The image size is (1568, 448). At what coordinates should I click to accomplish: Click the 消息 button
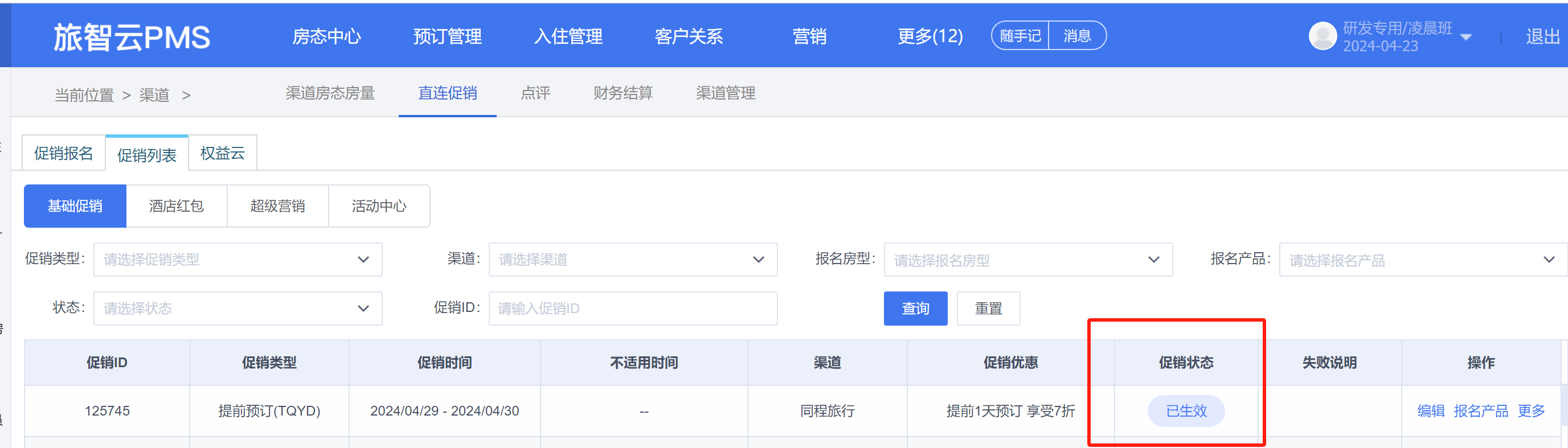click(x=1077, y=36)
